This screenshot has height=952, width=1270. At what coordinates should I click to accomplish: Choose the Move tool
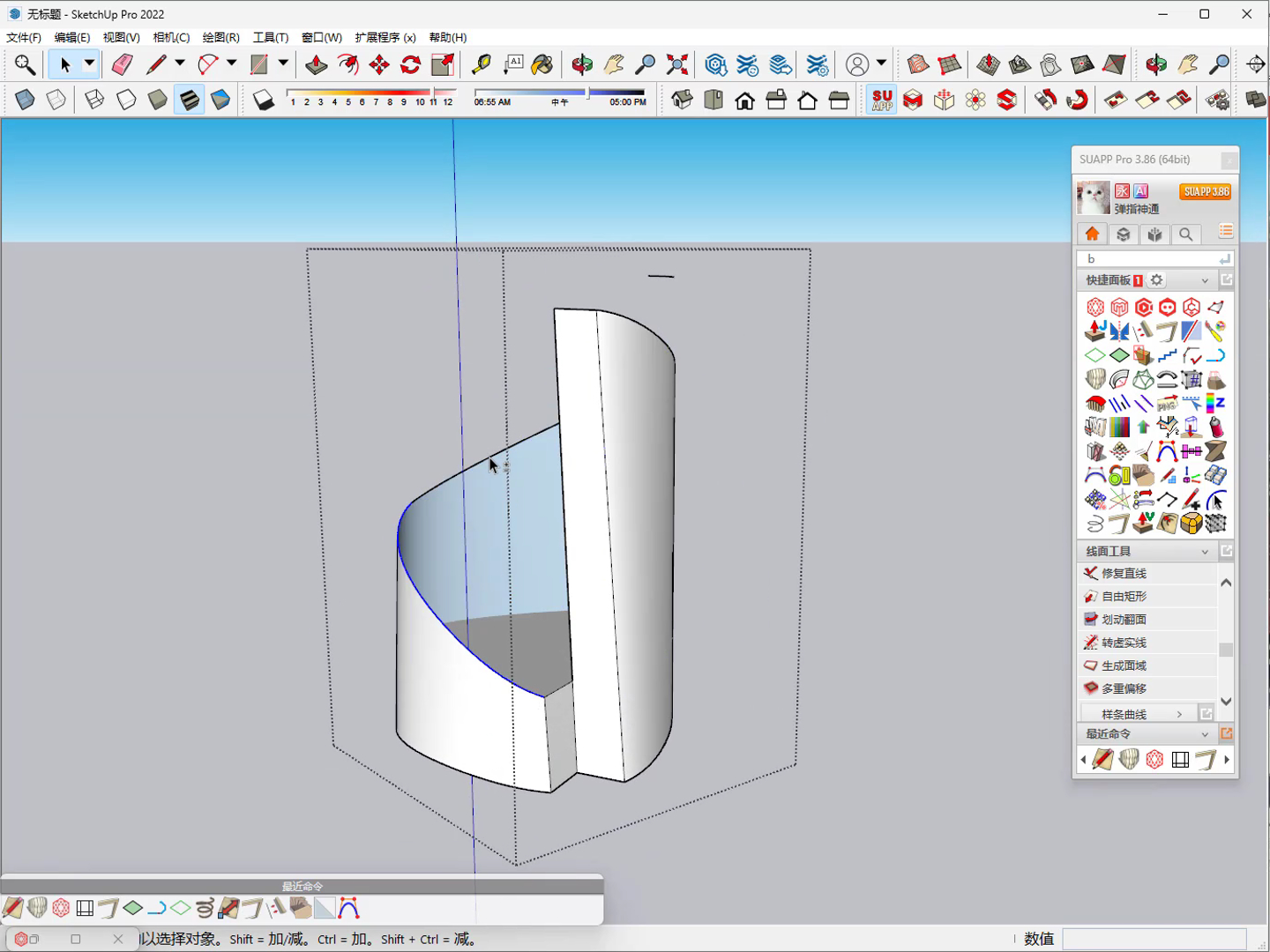coord(379,64)
